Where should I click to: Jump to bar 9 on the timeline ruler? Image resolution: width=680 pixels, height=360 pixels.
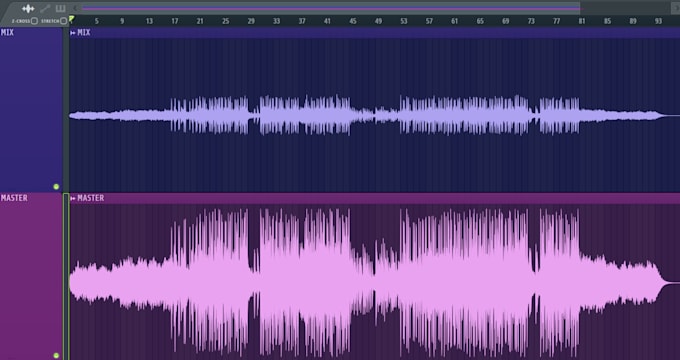pos(122,21)
